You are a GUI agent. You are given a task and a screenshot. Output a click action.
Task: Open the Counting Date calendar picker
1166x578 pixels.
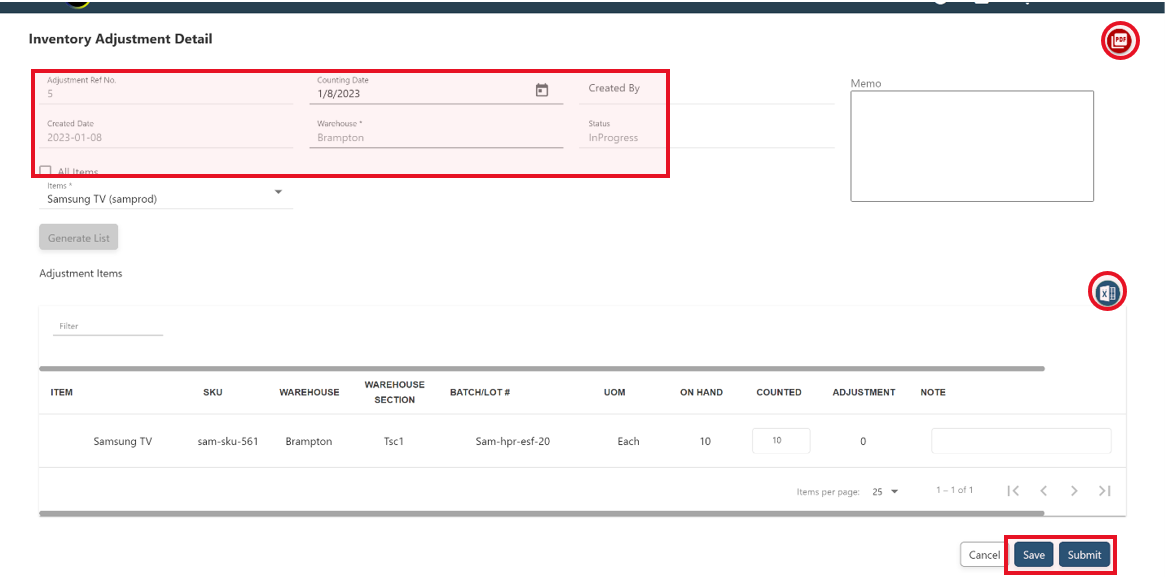pyautogui.click(x=541, y=90)
